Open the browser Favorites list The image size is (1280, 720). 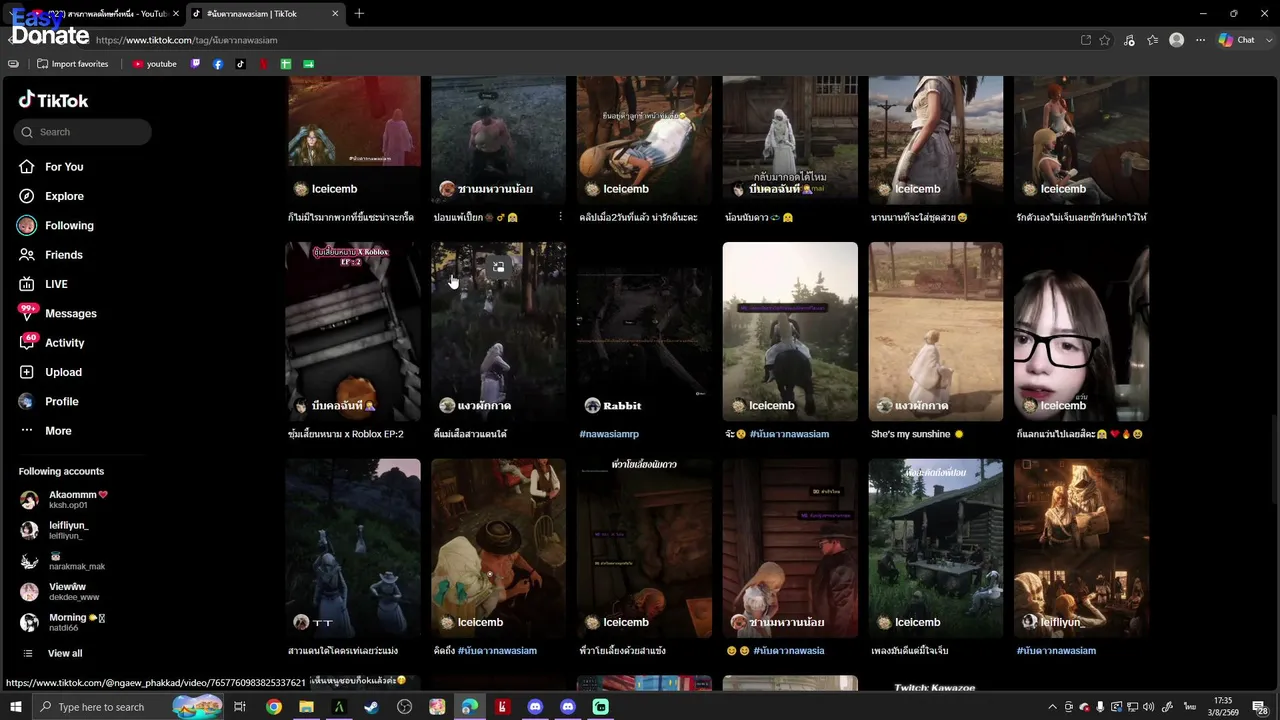(1153, 40)
